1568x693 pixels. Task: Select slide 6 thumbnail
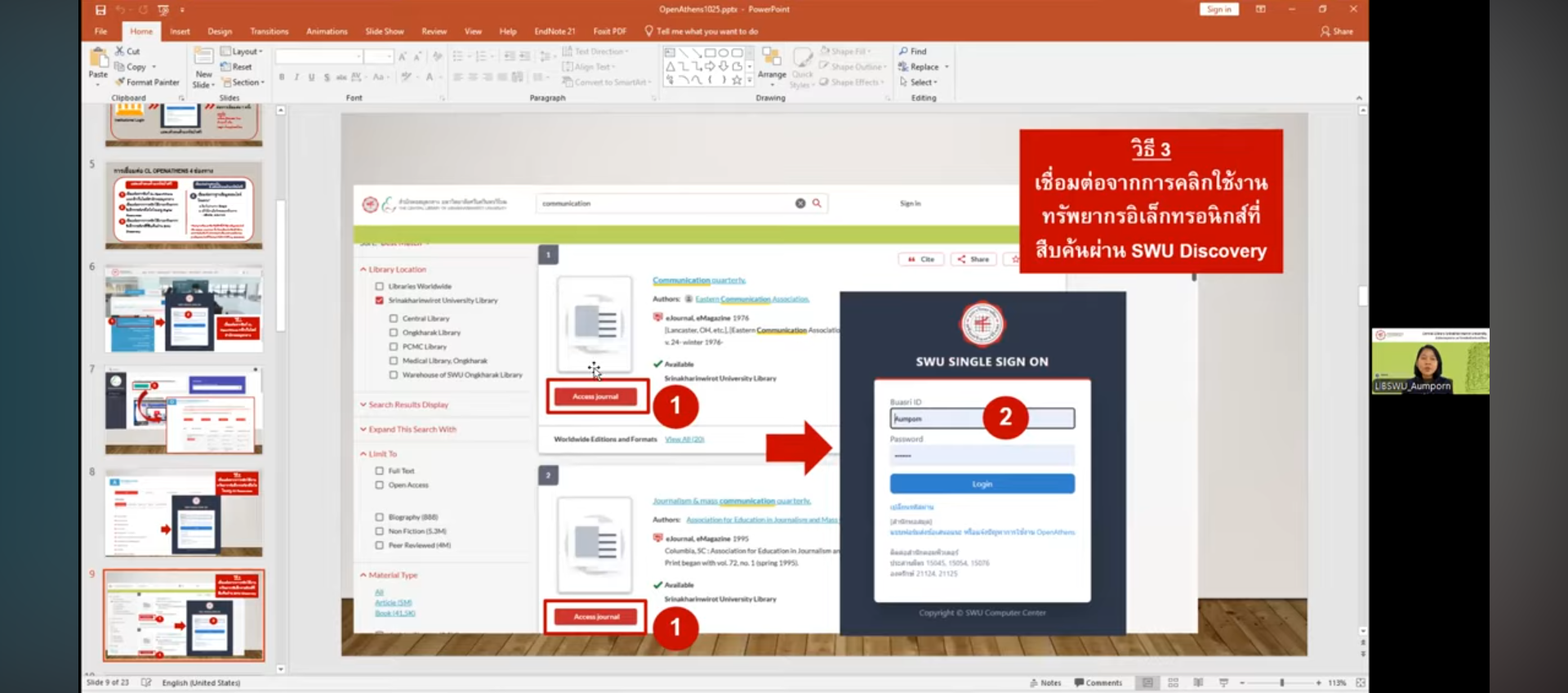pos(184,308)
